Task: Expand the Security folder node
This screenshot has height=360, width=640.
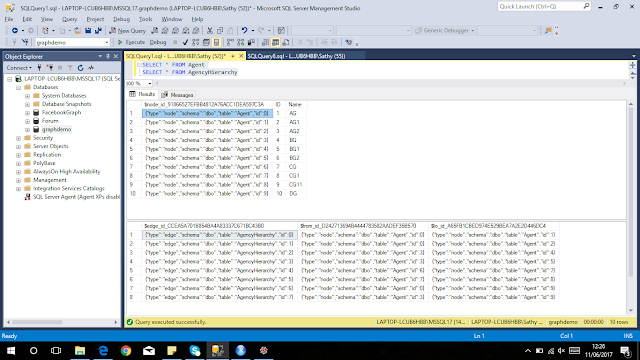Action: click(18, 138)
